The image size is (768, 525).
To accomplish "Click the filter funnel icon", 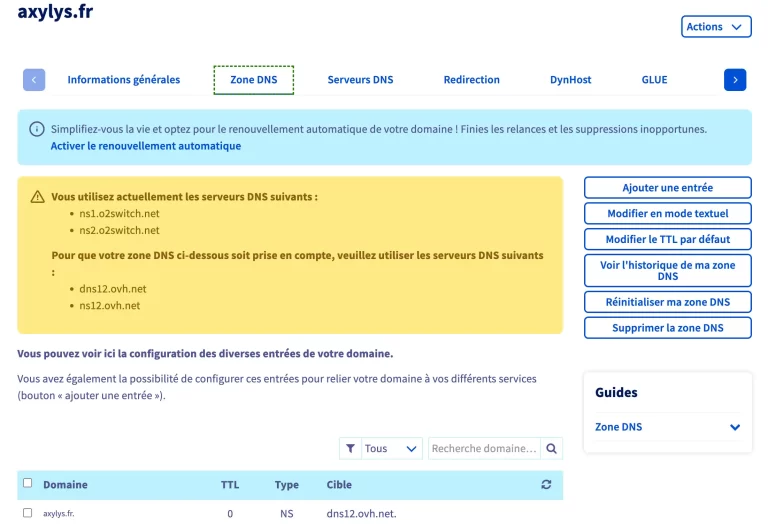I will coord(350,449).
